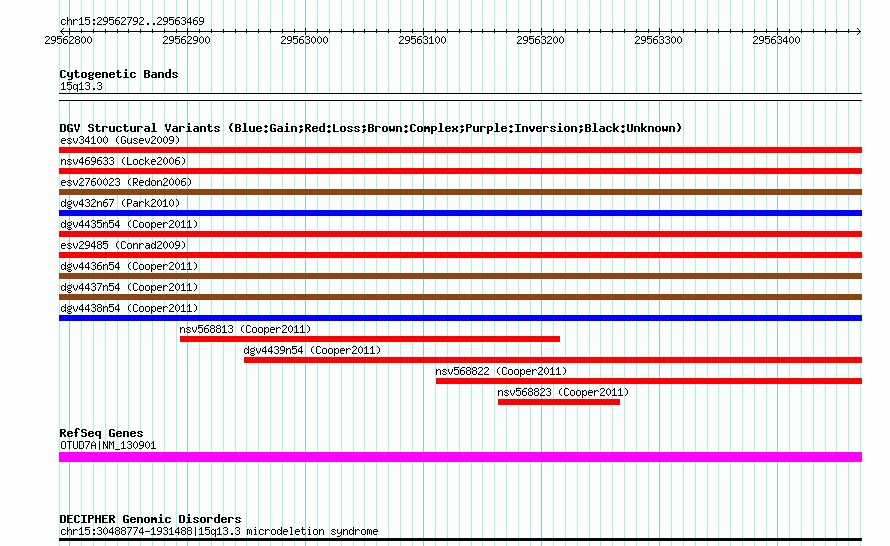This screenshot has height=546, width=890.
Task: Select the nsv469633 (Locke2006) loss bar
Action: (460, 171)
